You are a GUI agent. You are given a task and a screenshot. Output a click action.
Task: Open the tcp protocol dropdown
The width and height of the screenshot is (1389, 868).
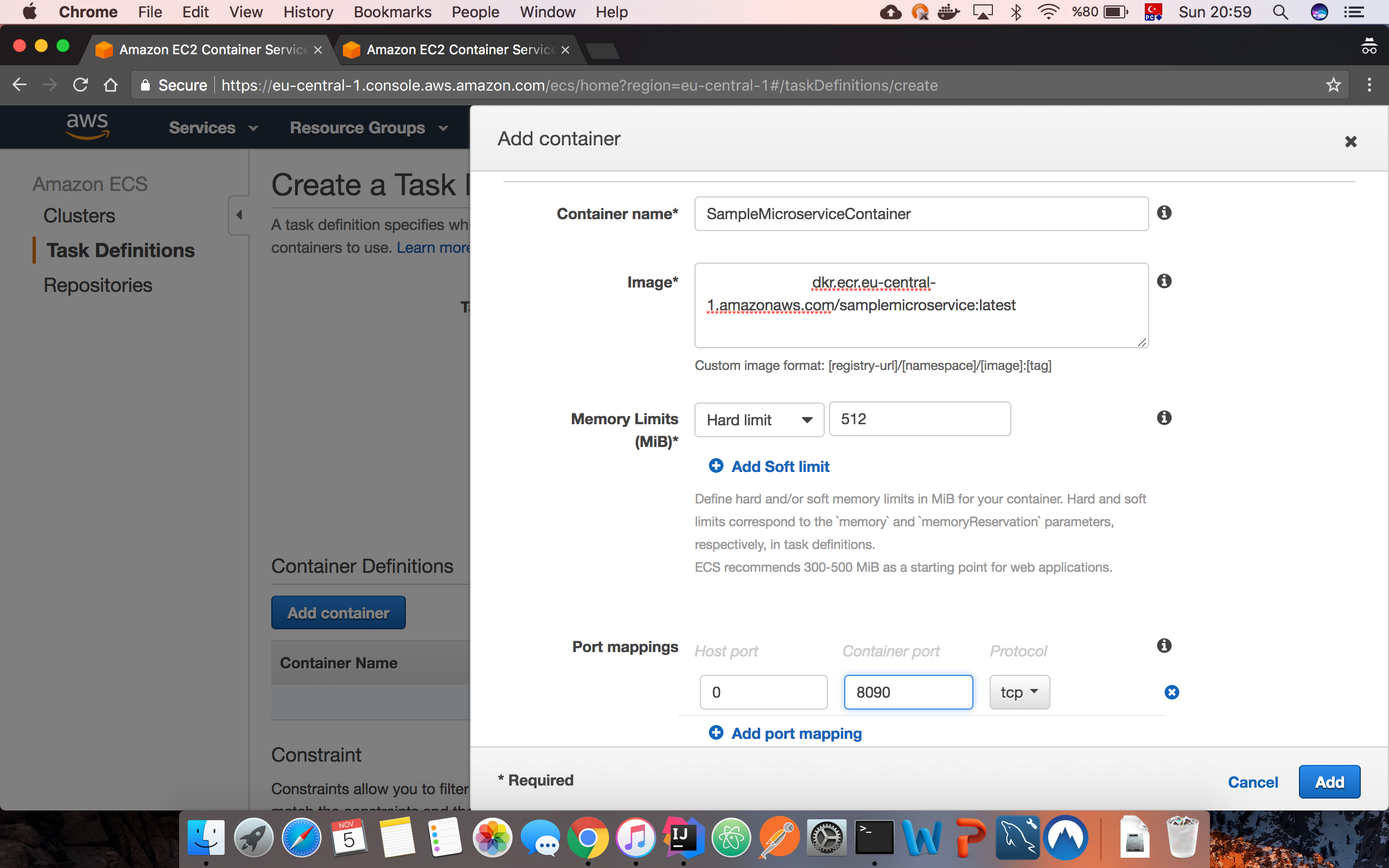(1019, 692)
